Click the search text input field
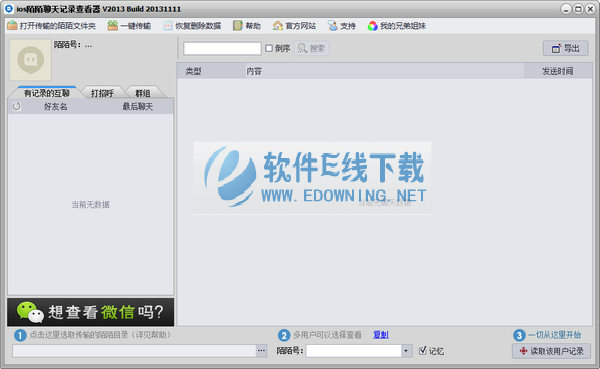This screenshot has height=369, width=600. [222, 49]
